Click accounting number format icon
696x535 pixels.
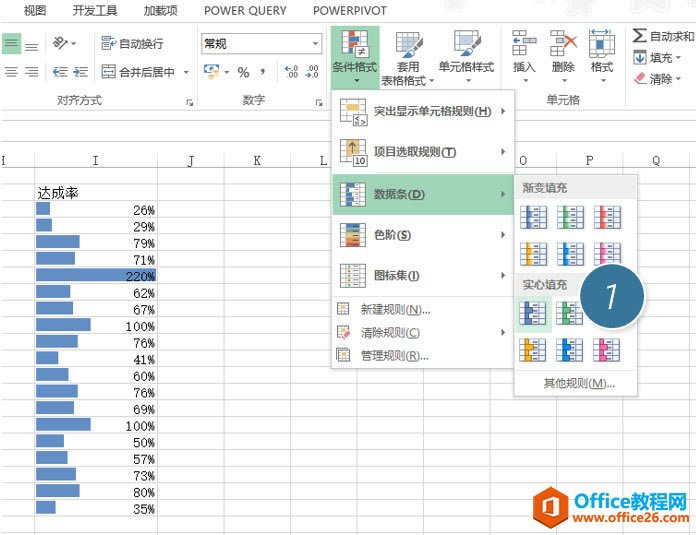(x=211, y=72)
